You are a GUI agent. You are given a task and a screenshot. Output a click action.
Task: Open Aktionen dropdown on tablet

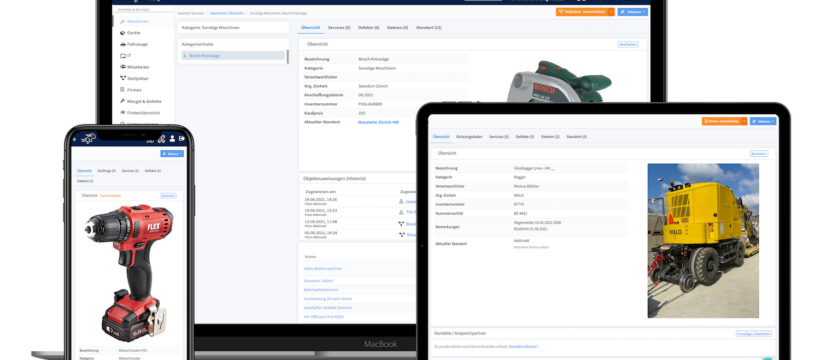763,121
